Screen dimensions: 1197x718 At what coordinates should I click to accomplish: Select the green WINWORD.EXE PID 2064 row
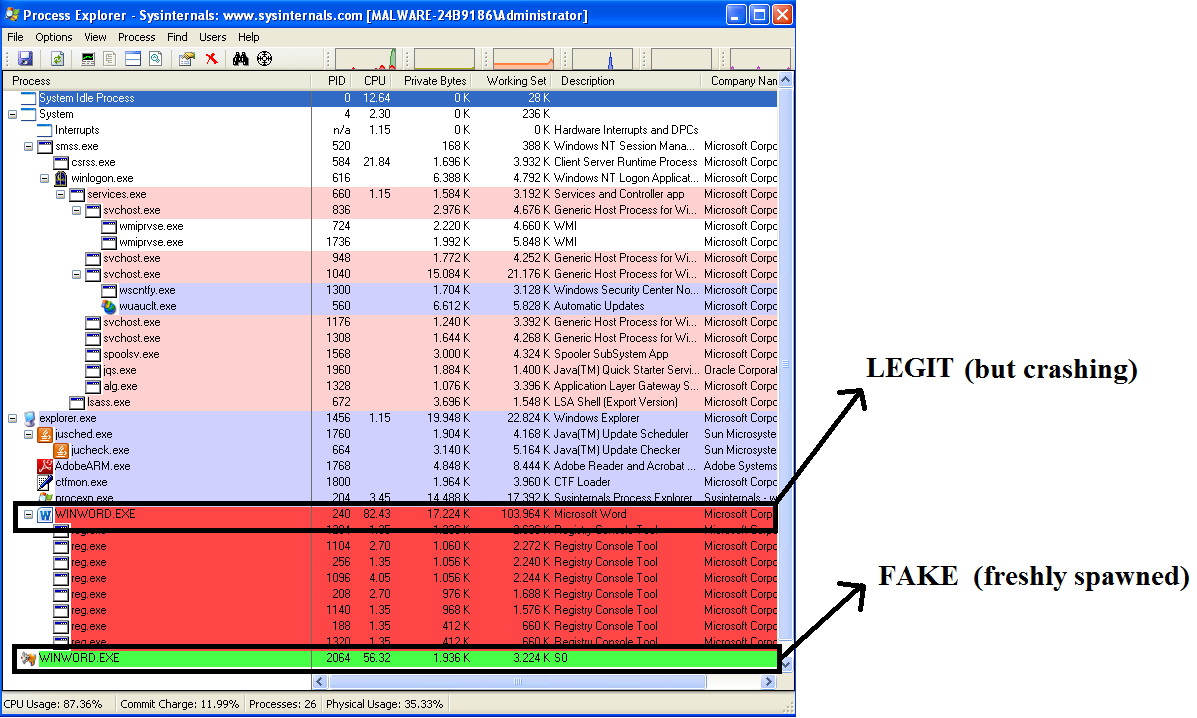(x=395, y=658)
